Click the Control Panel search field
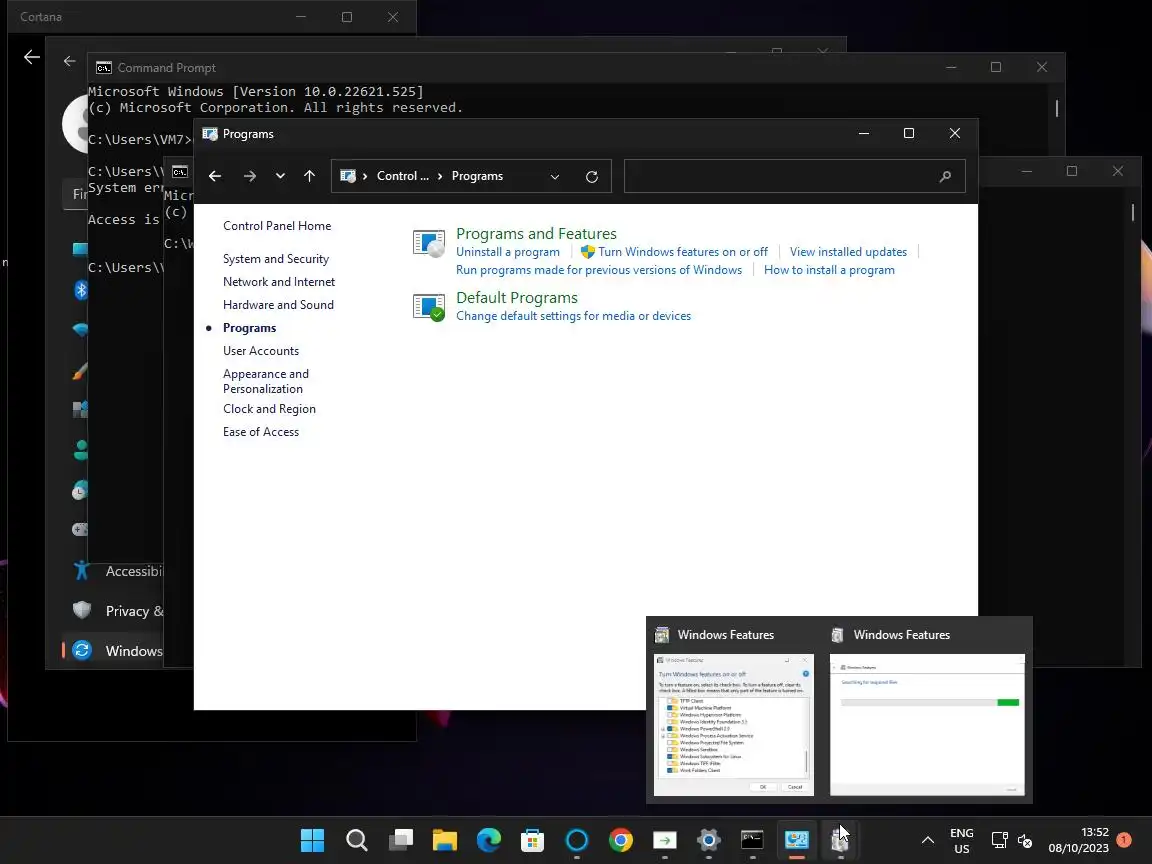The image size is (1152, 864). point(794,176)
